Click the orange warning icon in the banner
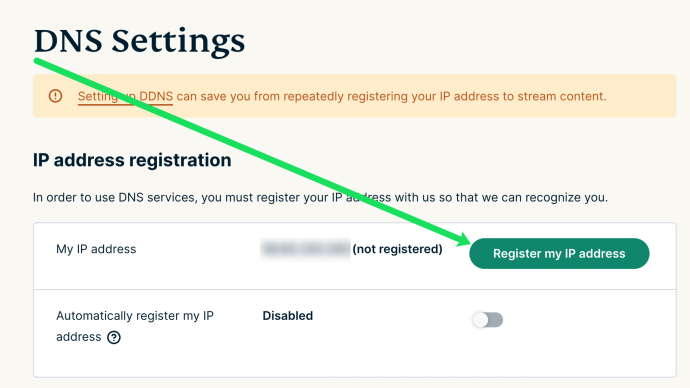The width and height of the screenshot is (690, 388). point(55,96)
